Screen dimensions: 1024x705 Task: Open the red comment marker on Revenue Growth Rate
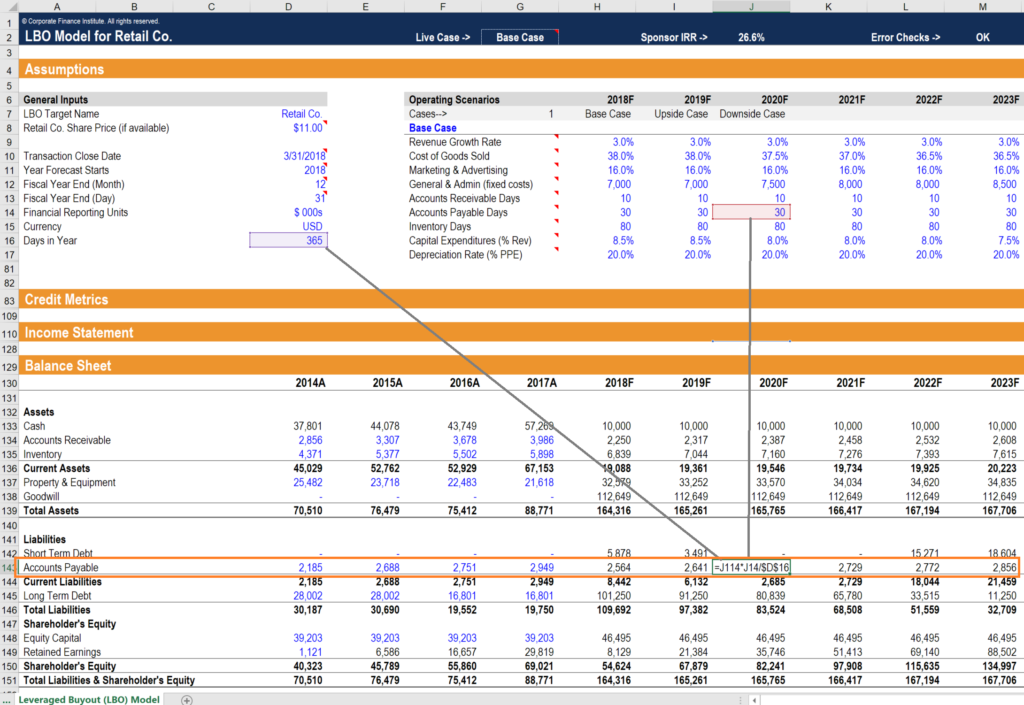(556, 141)
